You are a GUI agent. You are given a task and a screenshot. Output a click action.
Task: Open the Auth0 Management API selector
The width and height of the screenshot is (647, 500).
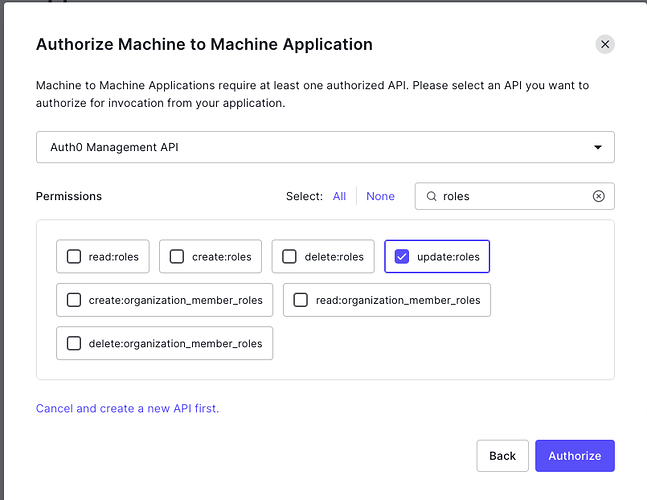pyautogui.click(x=324, y=147)
